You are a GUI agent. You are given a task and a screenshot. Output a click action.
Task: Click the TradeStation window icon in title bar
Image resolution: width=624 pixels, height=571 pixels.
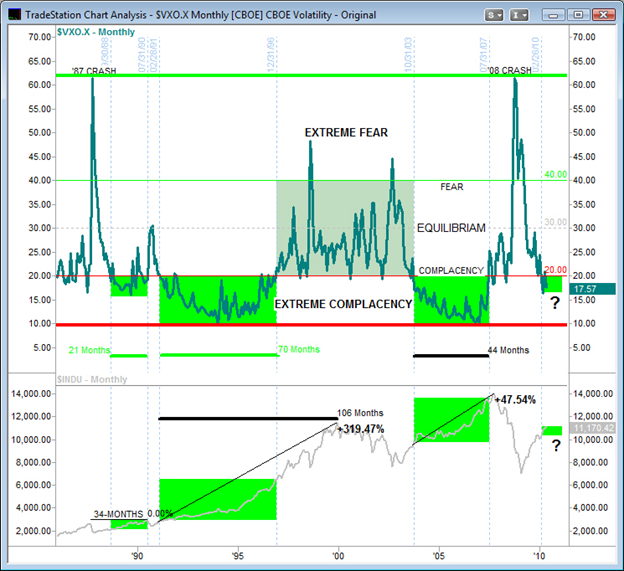point(15,15)
